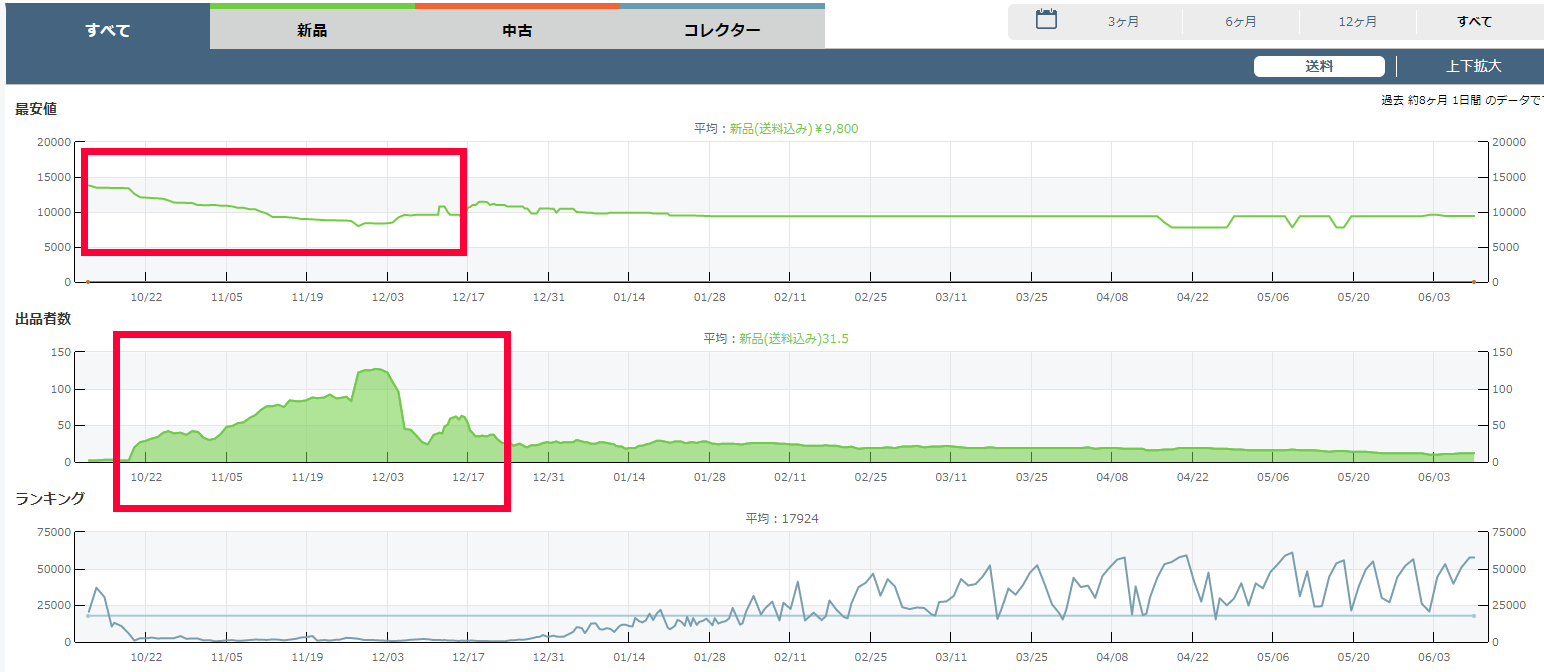
Task: Click the 上下拡大 vertical zoom button
Action: [x=1473, y=67]
